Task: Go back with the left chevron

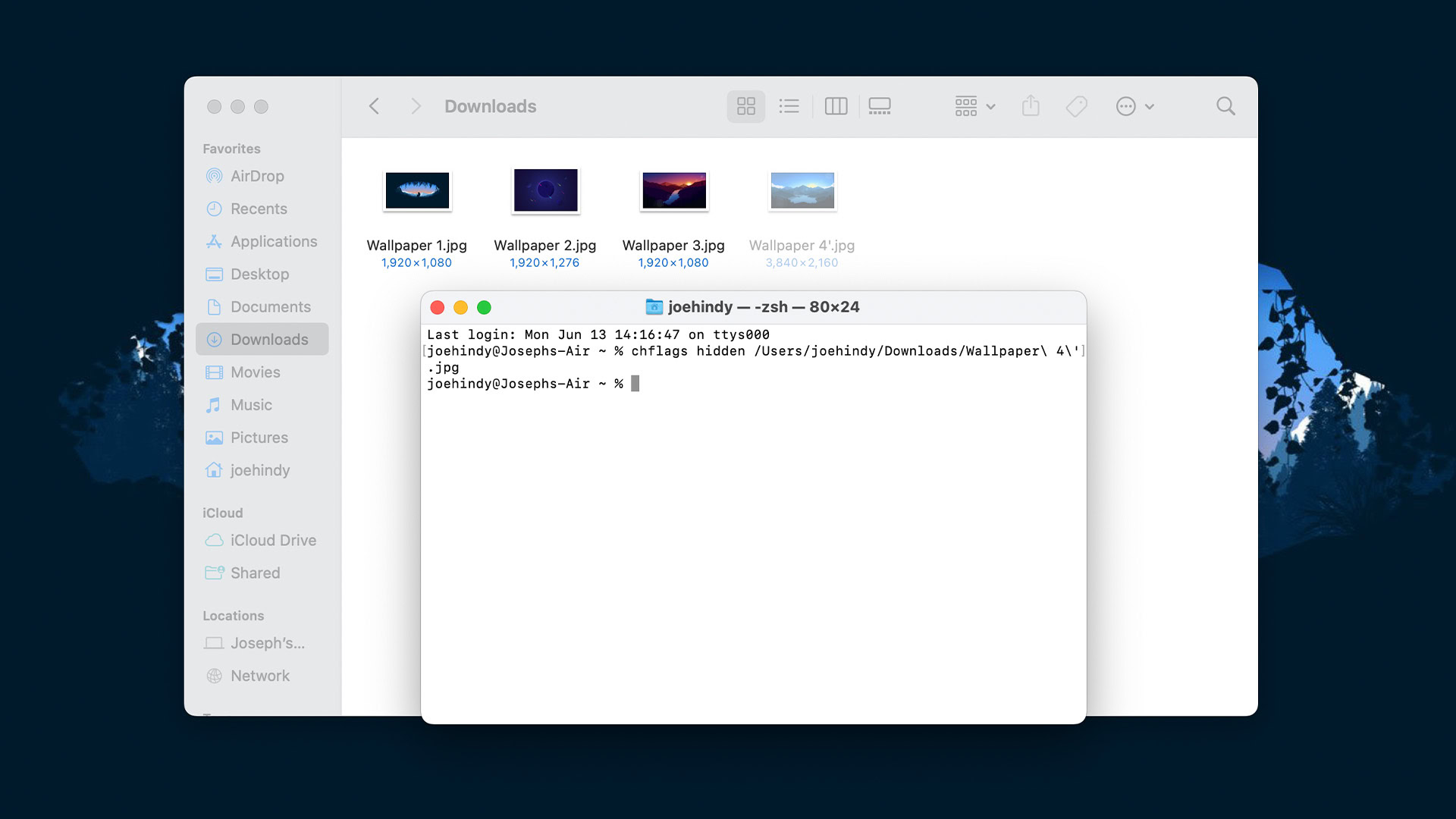Action: (374, 106)
